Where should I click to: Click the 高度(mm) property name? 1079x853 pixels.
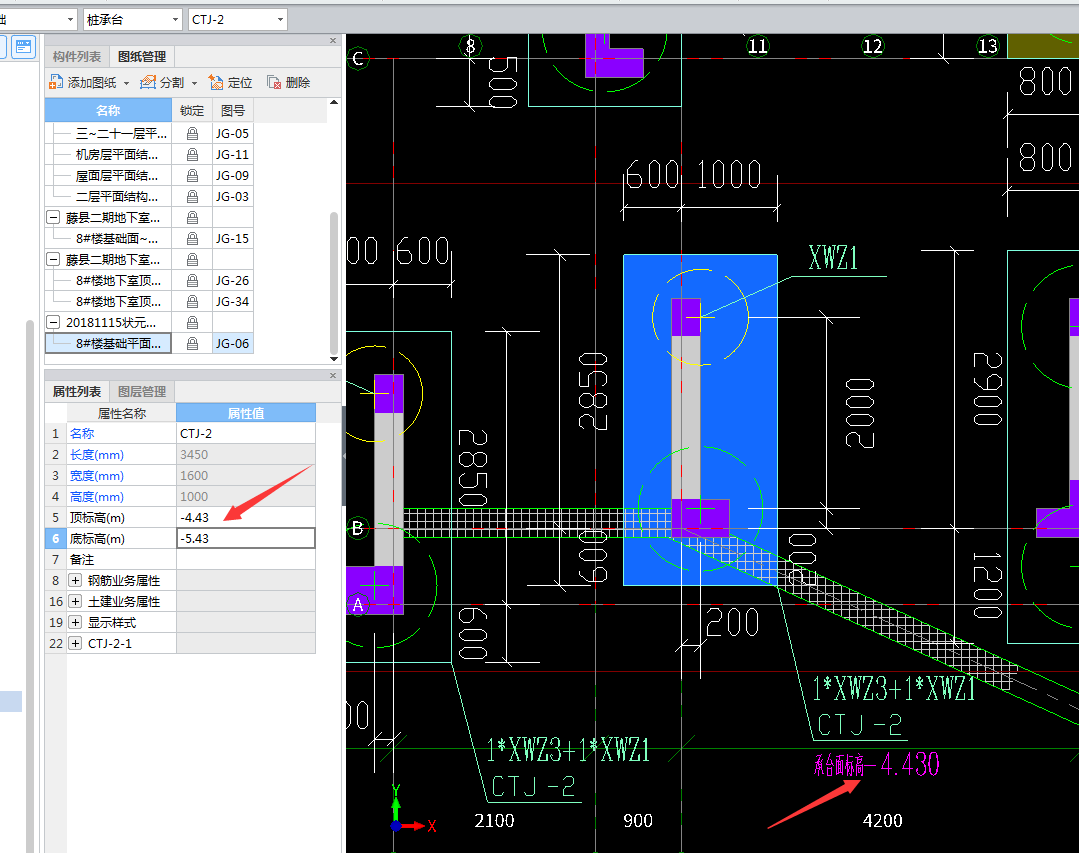click(x=96, y=497)
